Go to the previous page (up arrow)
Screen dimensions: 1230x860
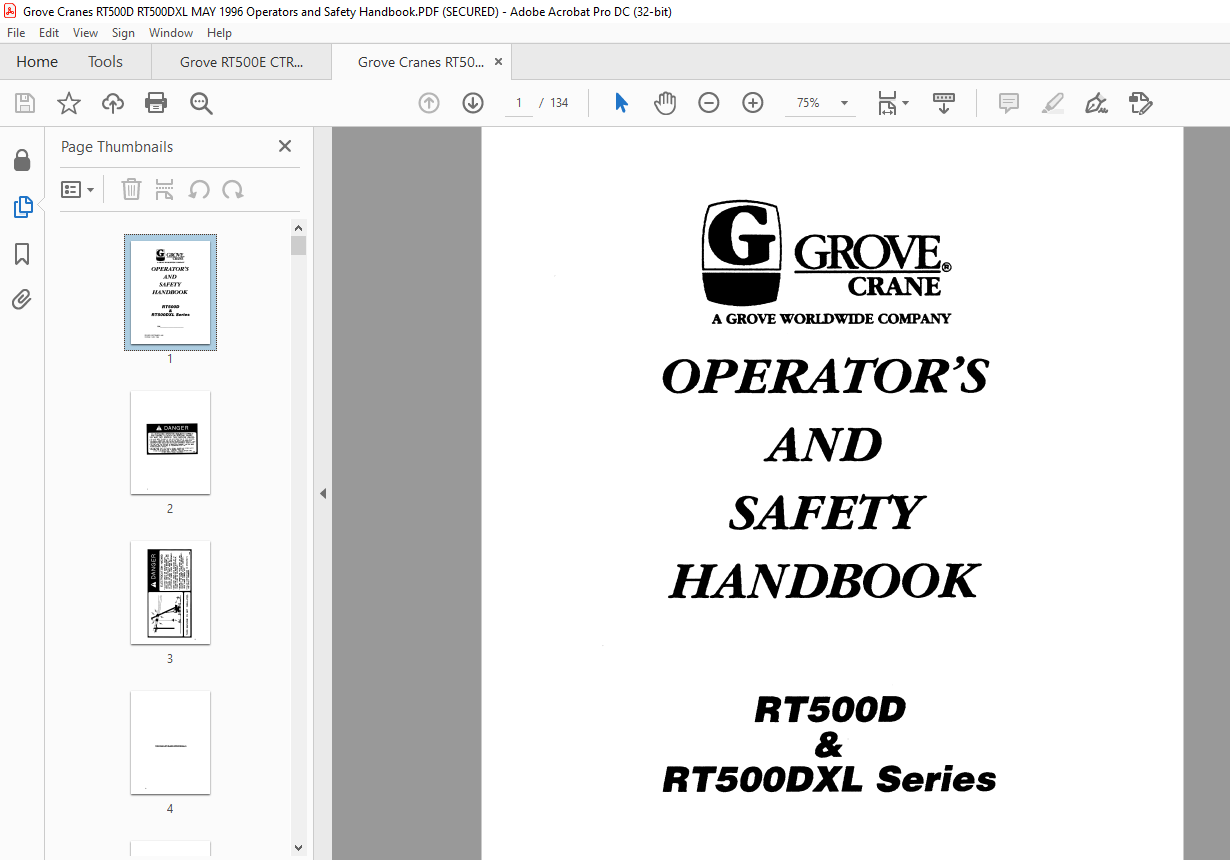point(429,103)
